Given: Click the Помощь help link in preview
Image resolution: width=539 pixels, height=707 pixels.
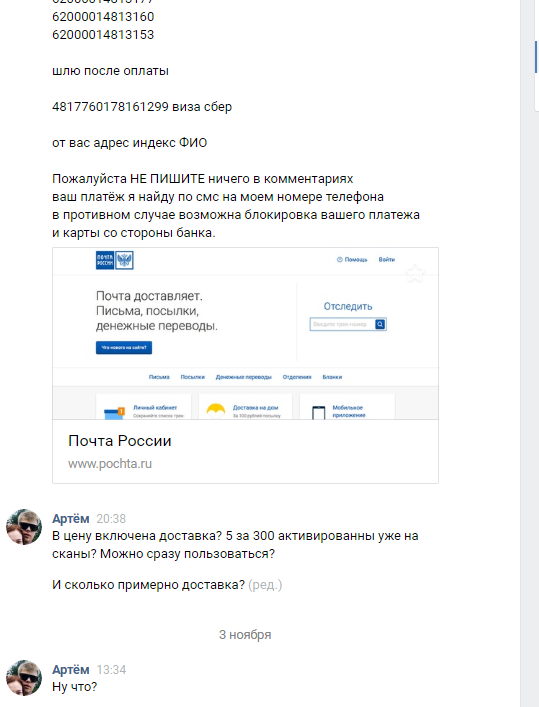Looking at the screenshot, I should (352, 260).
